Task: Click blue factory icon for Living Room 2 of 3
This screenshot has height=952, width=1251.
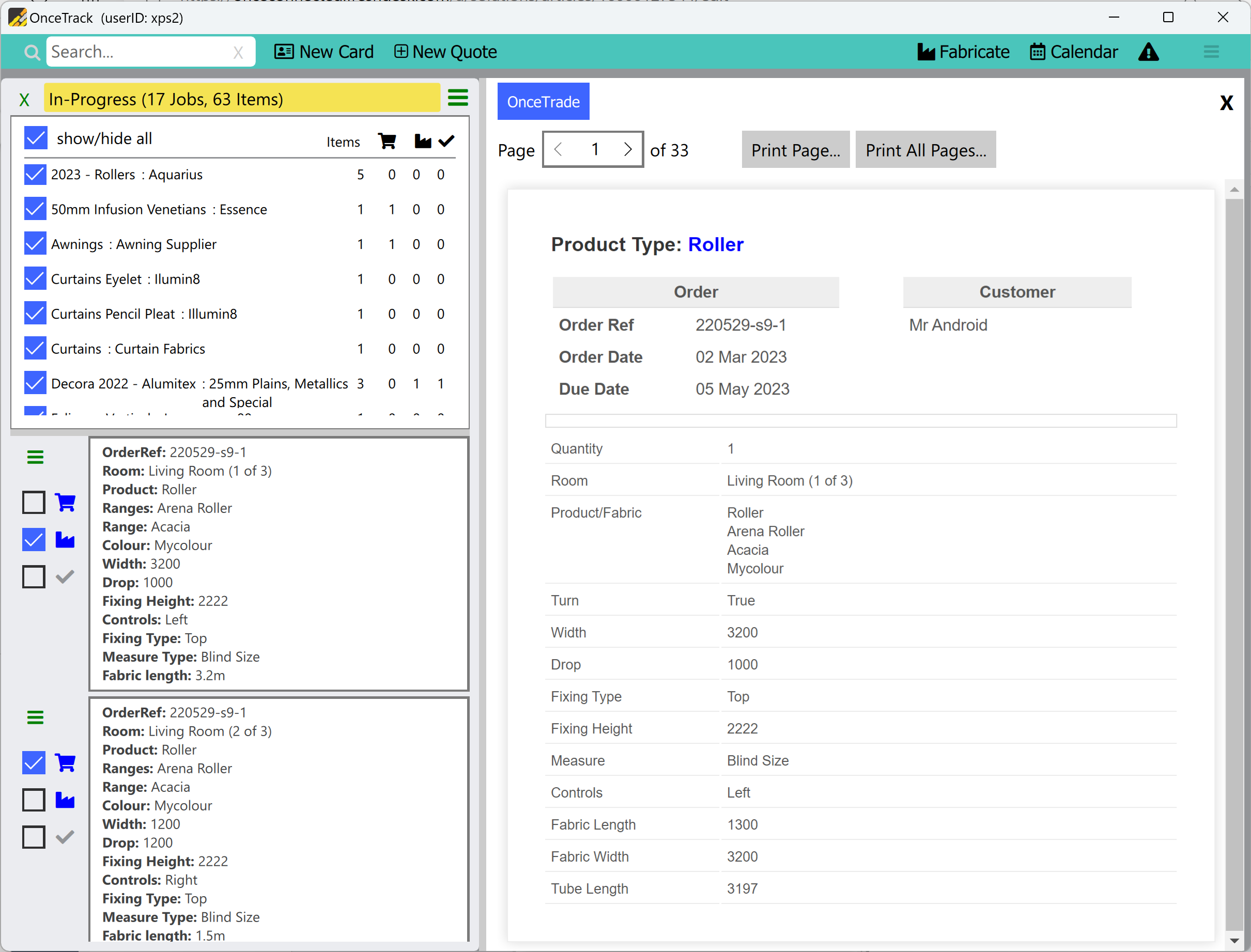Action: pyautogui.click(x=65, y=800)
